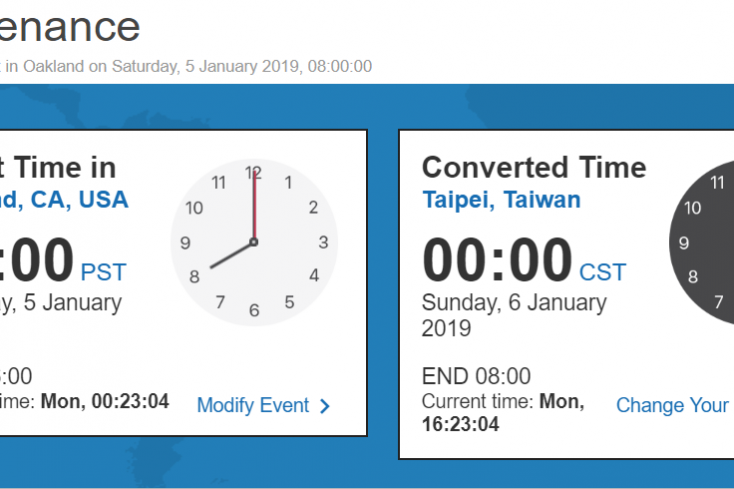Click the chevron arrow beside Modify Event

point(325,406)
